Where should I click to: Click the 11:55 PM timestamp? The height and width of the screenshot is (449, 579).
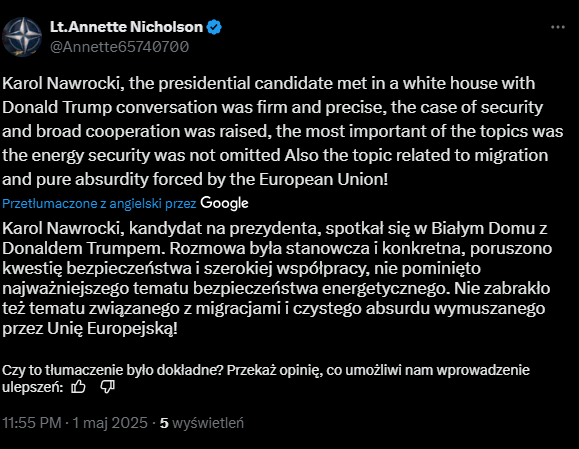(x=32, y=423)
